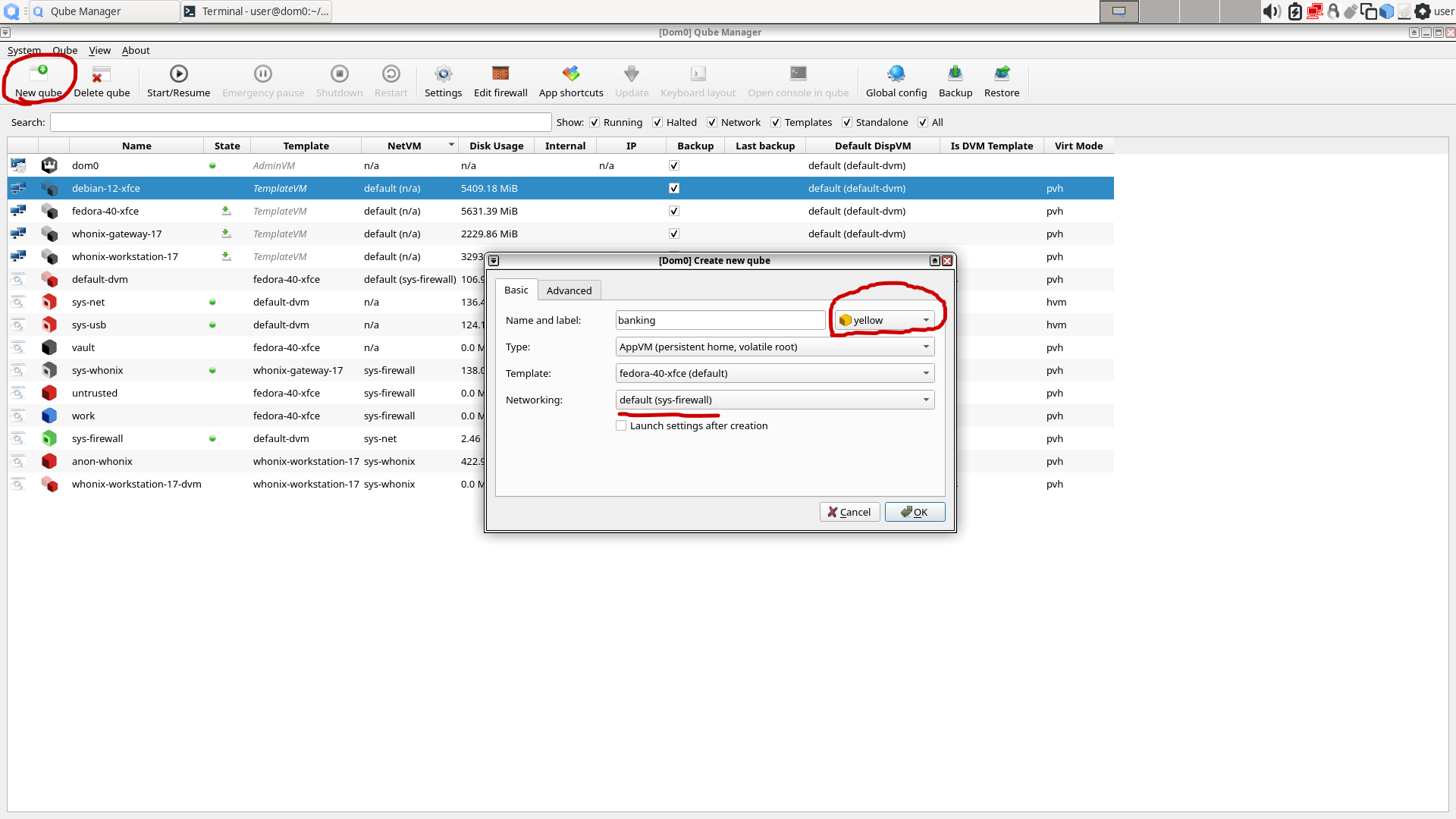Switch to the Basic tab
Screen dimensions: 1456x819
pyautogui.click(x=516, y=290)
